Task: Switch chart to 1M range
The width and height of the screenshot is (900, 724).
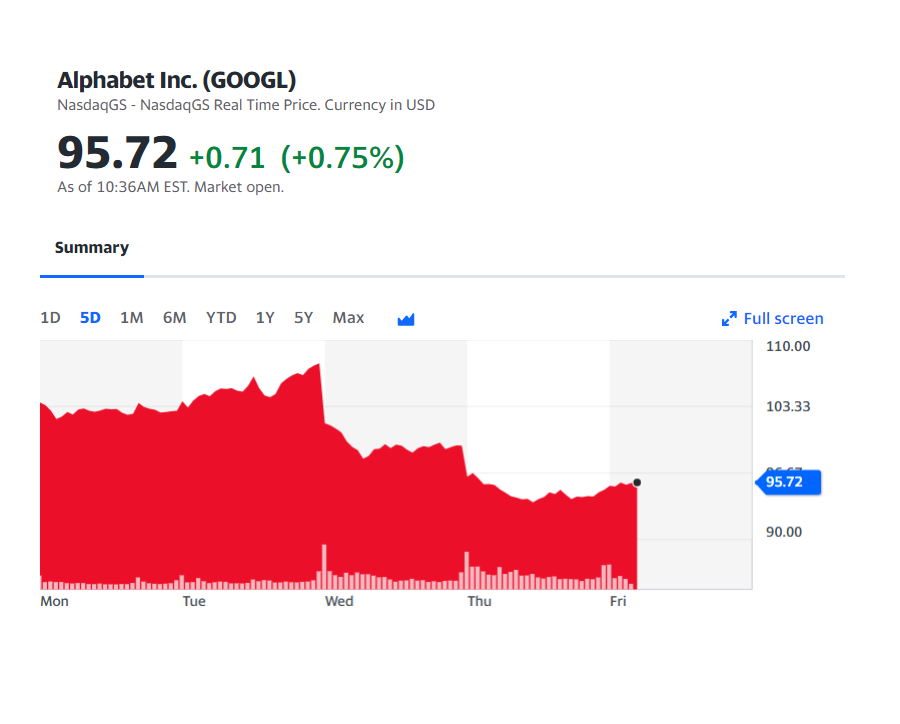Action: point(131,318)
